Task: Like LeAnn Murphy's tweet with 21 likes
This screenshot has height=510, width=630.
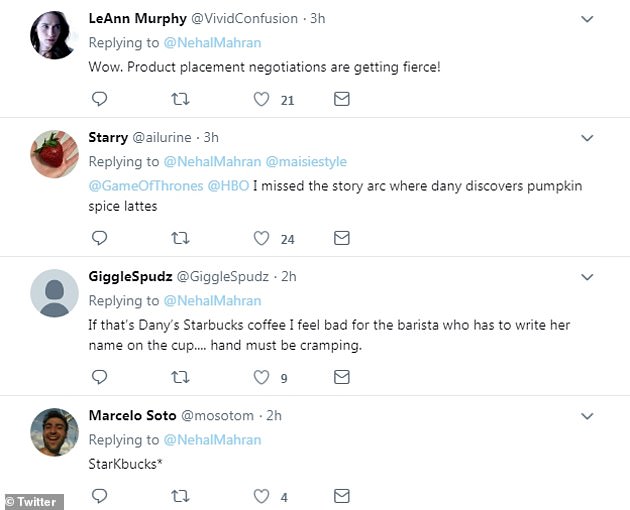Action: coord(262,99)
